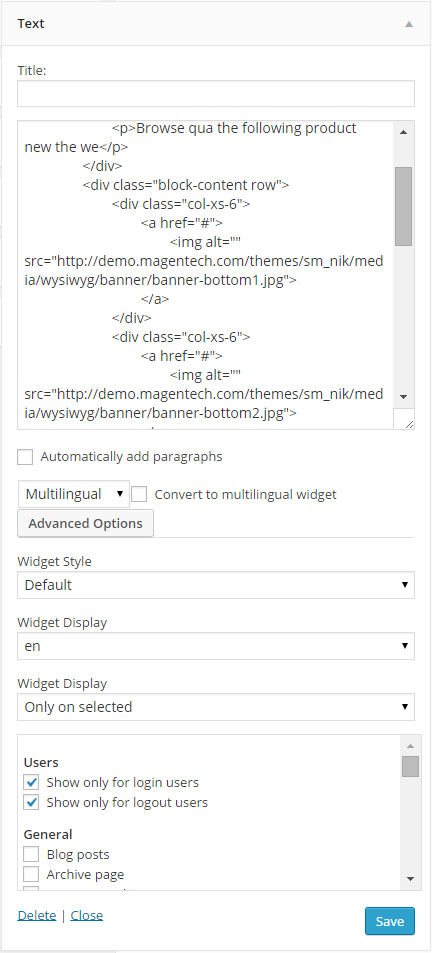Uncheck Show only for login users
This screenshot has height=953, width=433.
(31, 782)
